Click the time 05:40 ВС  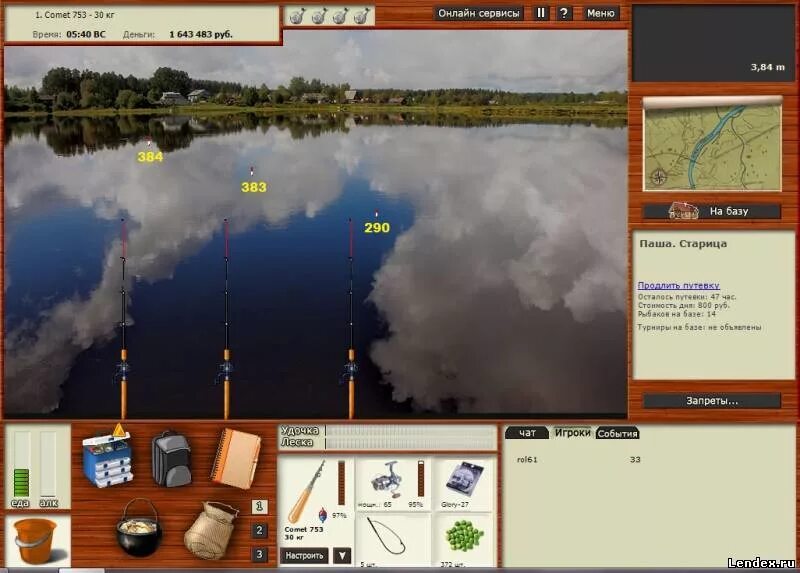(86, 34)
